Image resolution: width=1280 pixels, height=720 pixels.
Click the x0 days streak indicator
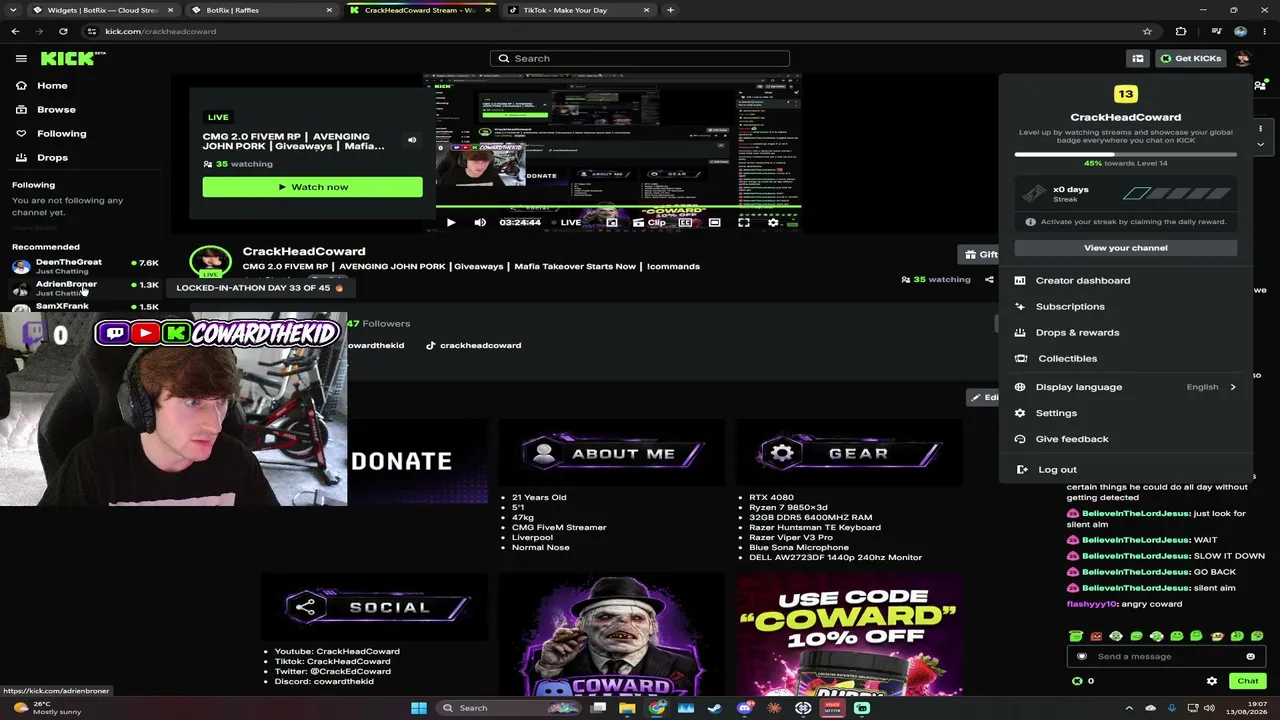coord(1126,194)
